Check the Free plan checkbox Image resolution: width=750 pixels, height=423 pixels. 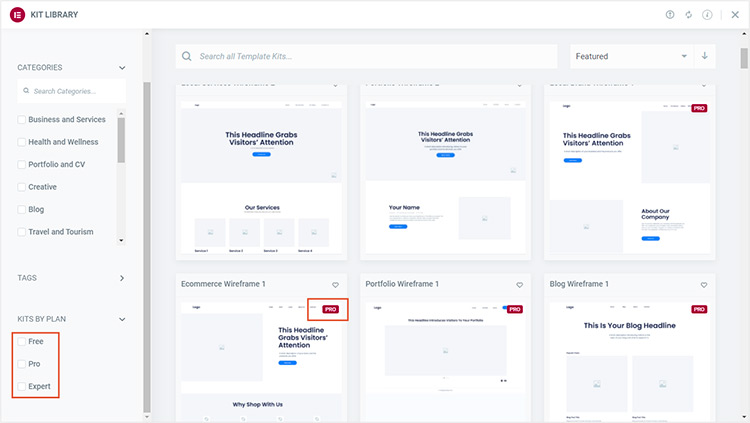click(x=23, y=342)
